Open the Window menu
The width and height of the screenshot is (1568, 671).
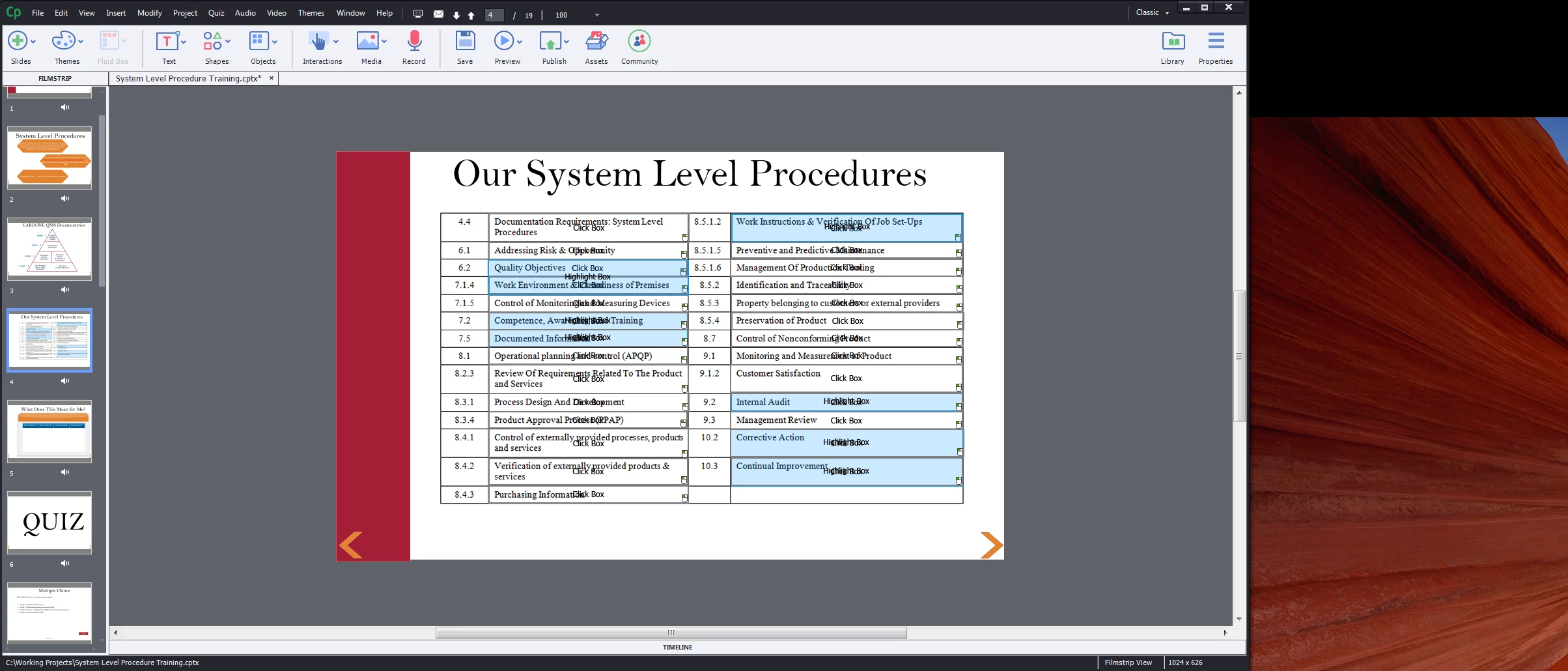coord(350,13)
